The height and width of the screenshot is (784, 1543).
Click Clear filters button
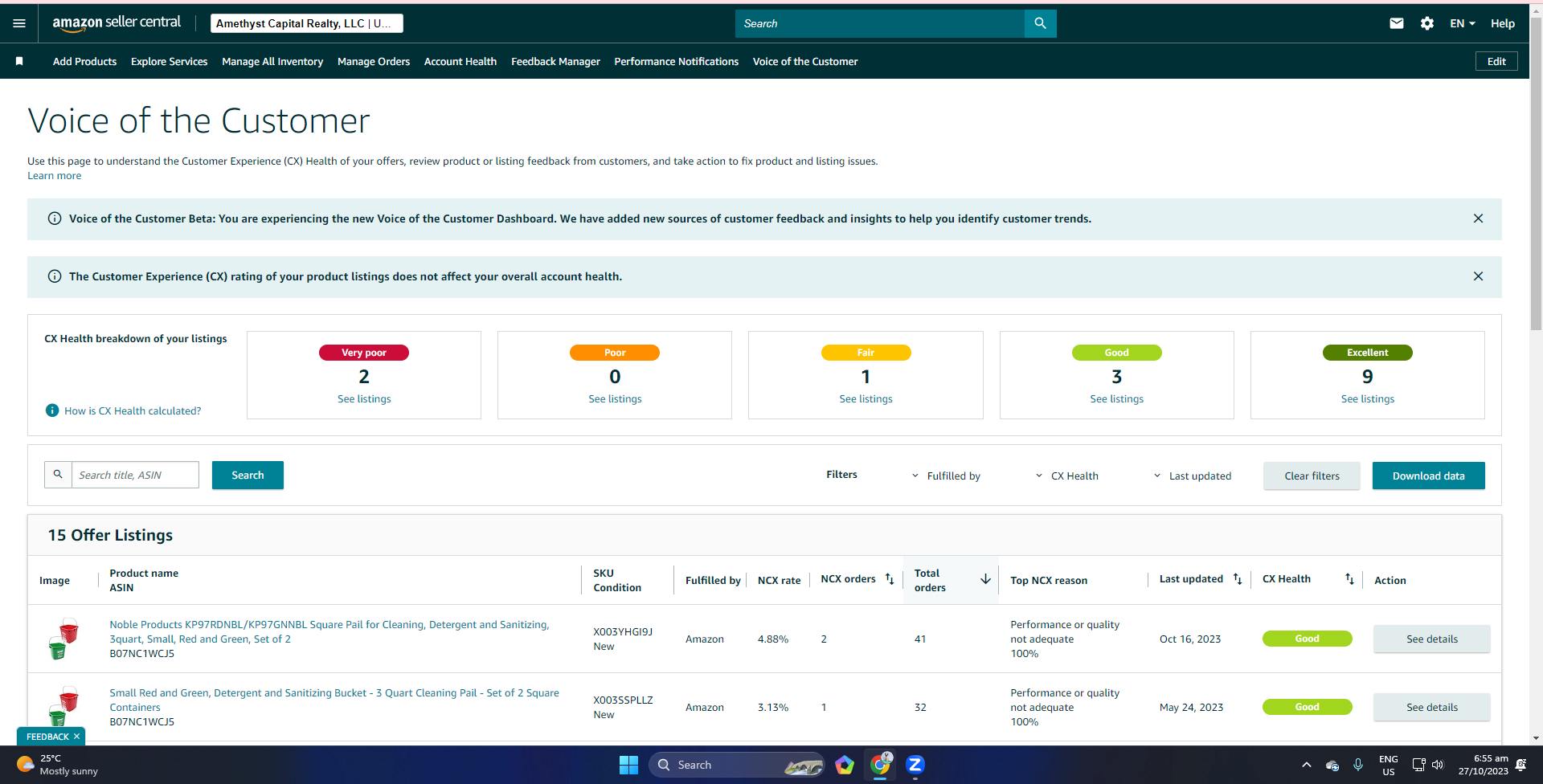pyautogui.click(x=1312, y=476)
